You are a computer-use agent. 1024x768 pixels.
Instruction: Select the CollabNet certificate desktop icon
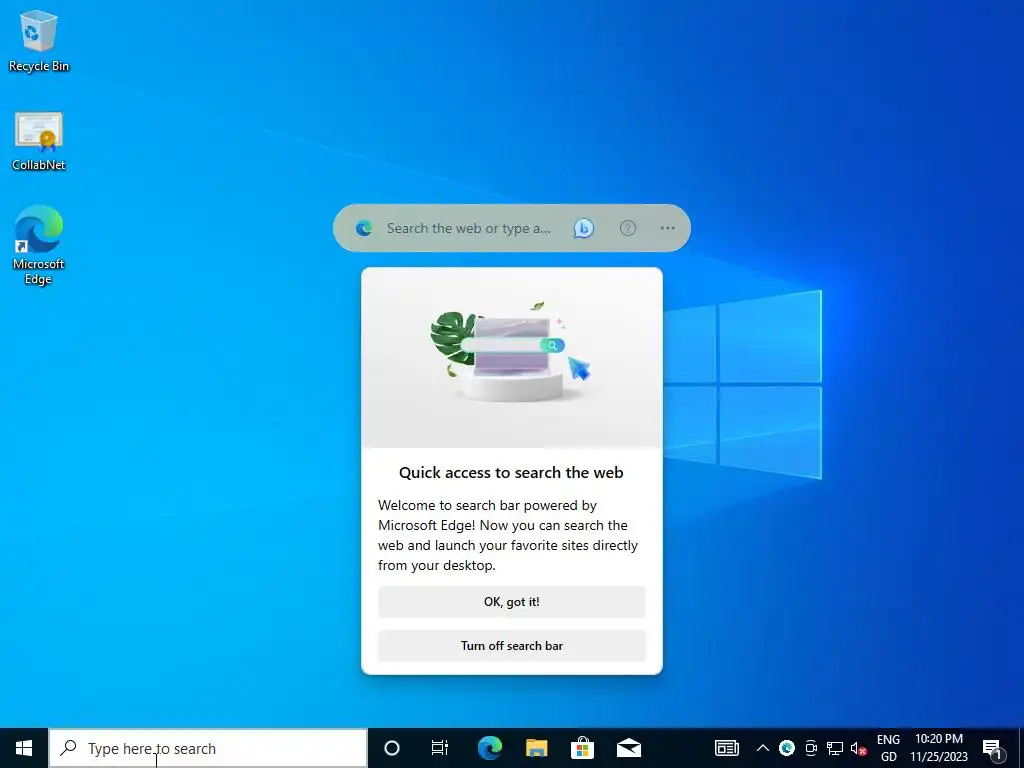pos(39,141)
